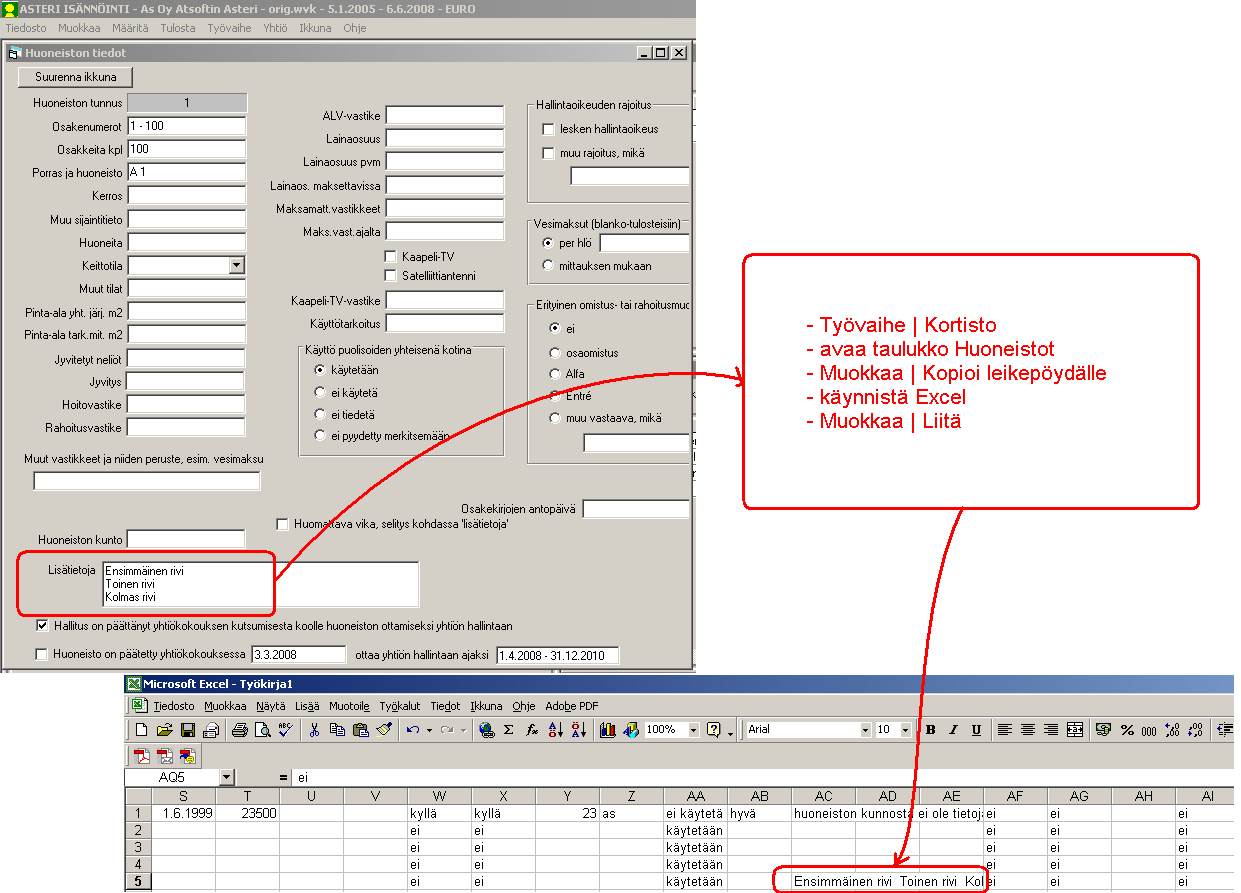Enable 'muu rajoitus, mikä' checkbox
Viewport: 1241px width, 893px height.
tap(548, 153)
